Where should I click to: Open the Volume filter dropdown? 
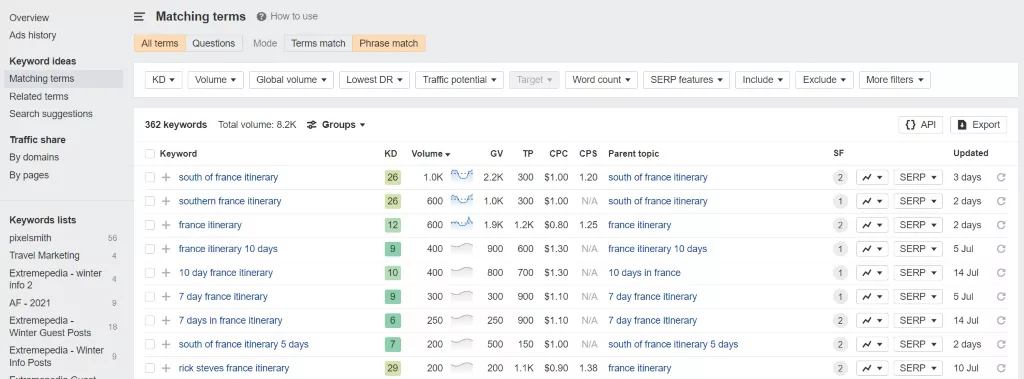(216, 80)
